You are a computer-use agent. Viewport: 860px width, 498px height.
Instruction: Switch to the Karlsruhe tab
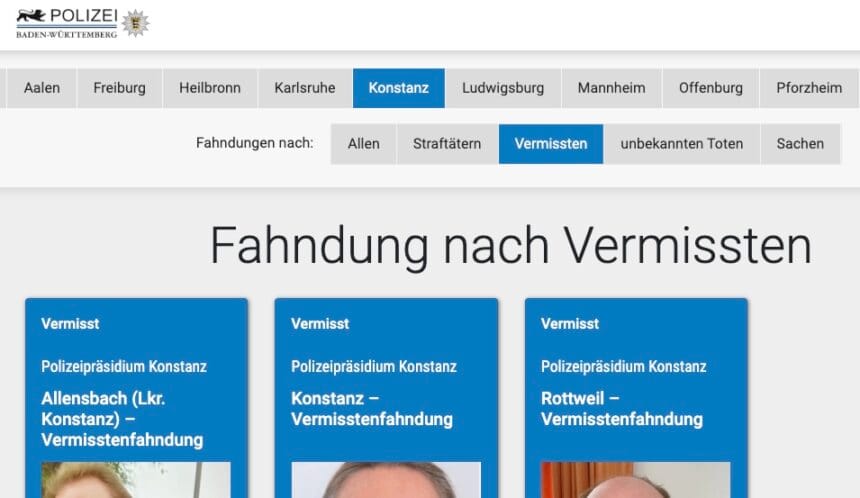coord(305,88)
